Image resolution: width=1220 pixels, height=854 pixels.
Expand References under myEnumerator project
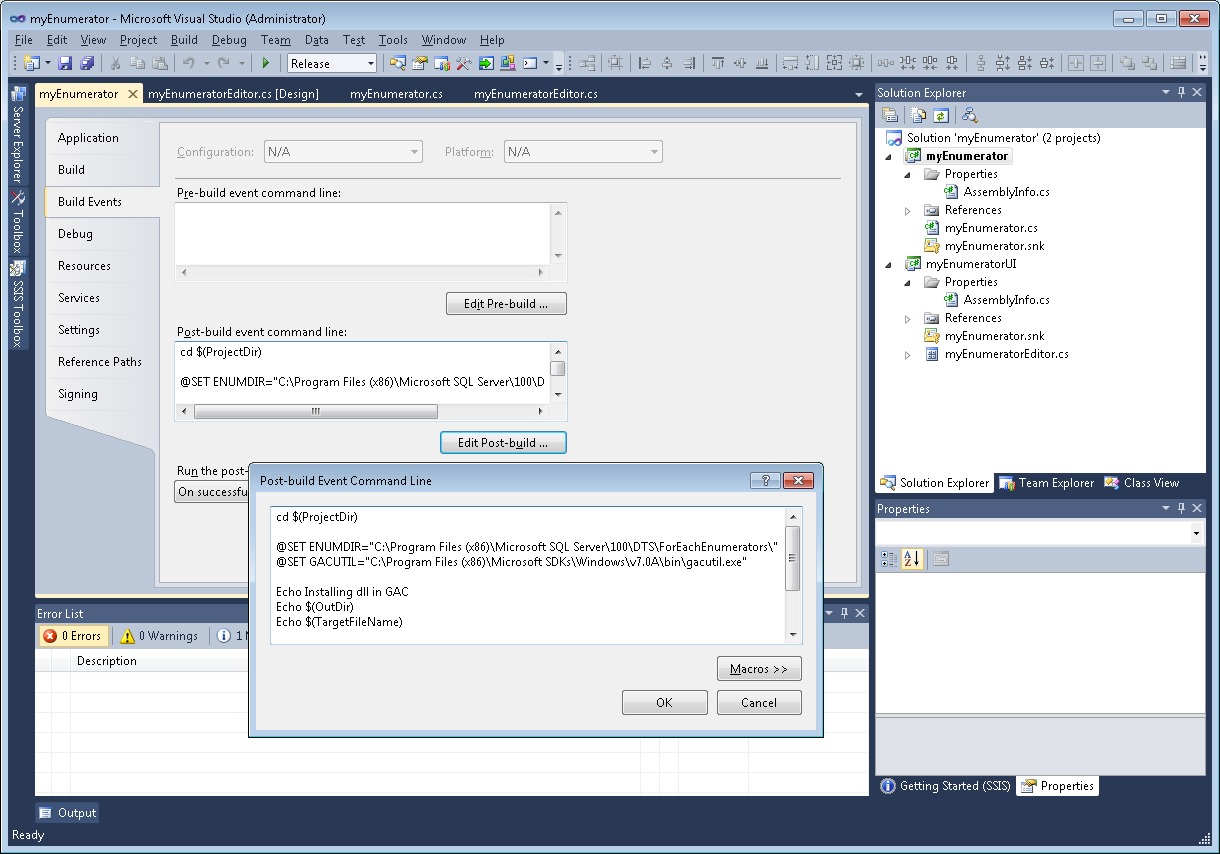tap(908, 210)
